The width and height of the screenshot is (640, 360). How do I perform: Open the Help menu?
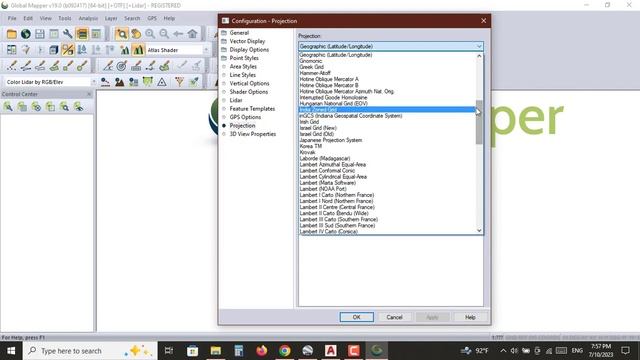point(169,18)
